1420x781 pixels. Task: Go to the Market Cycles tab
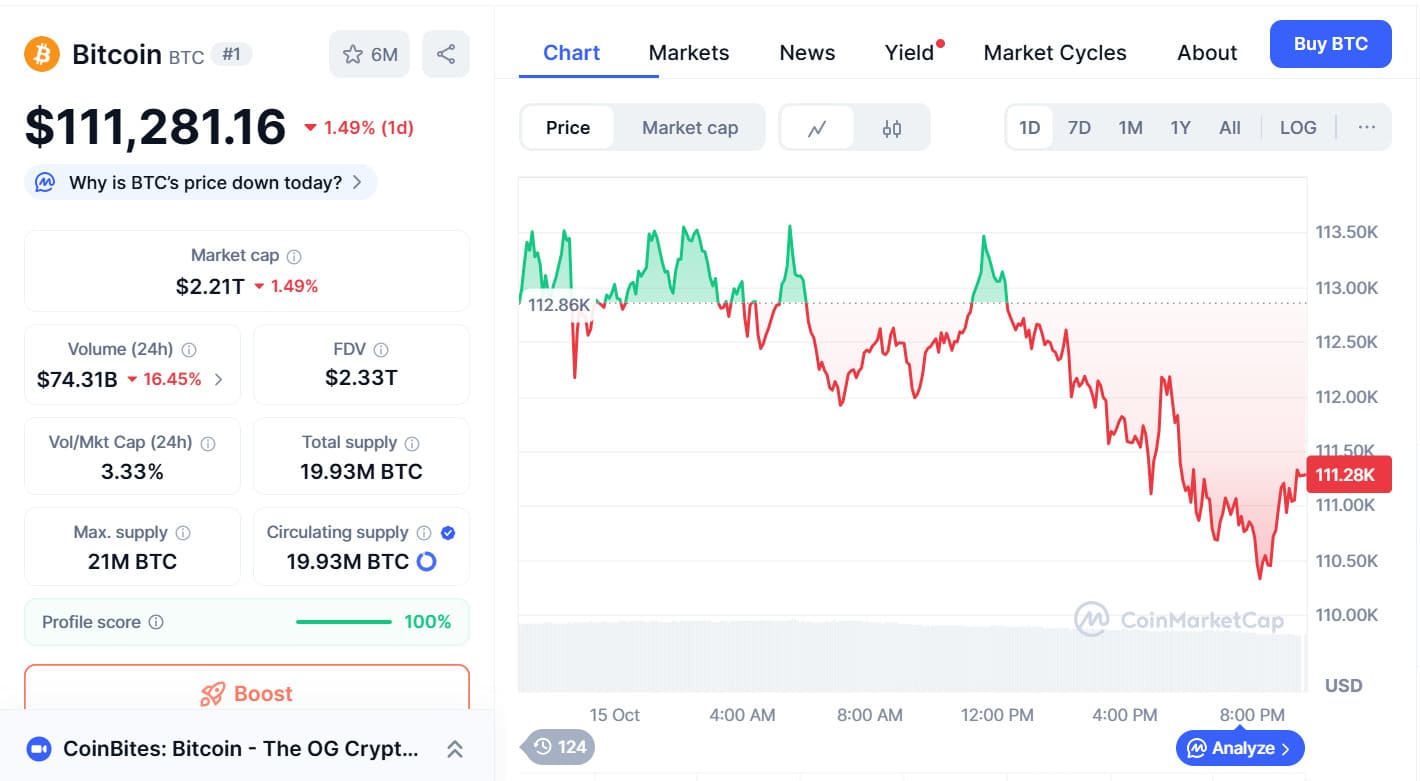[1054, 53]
